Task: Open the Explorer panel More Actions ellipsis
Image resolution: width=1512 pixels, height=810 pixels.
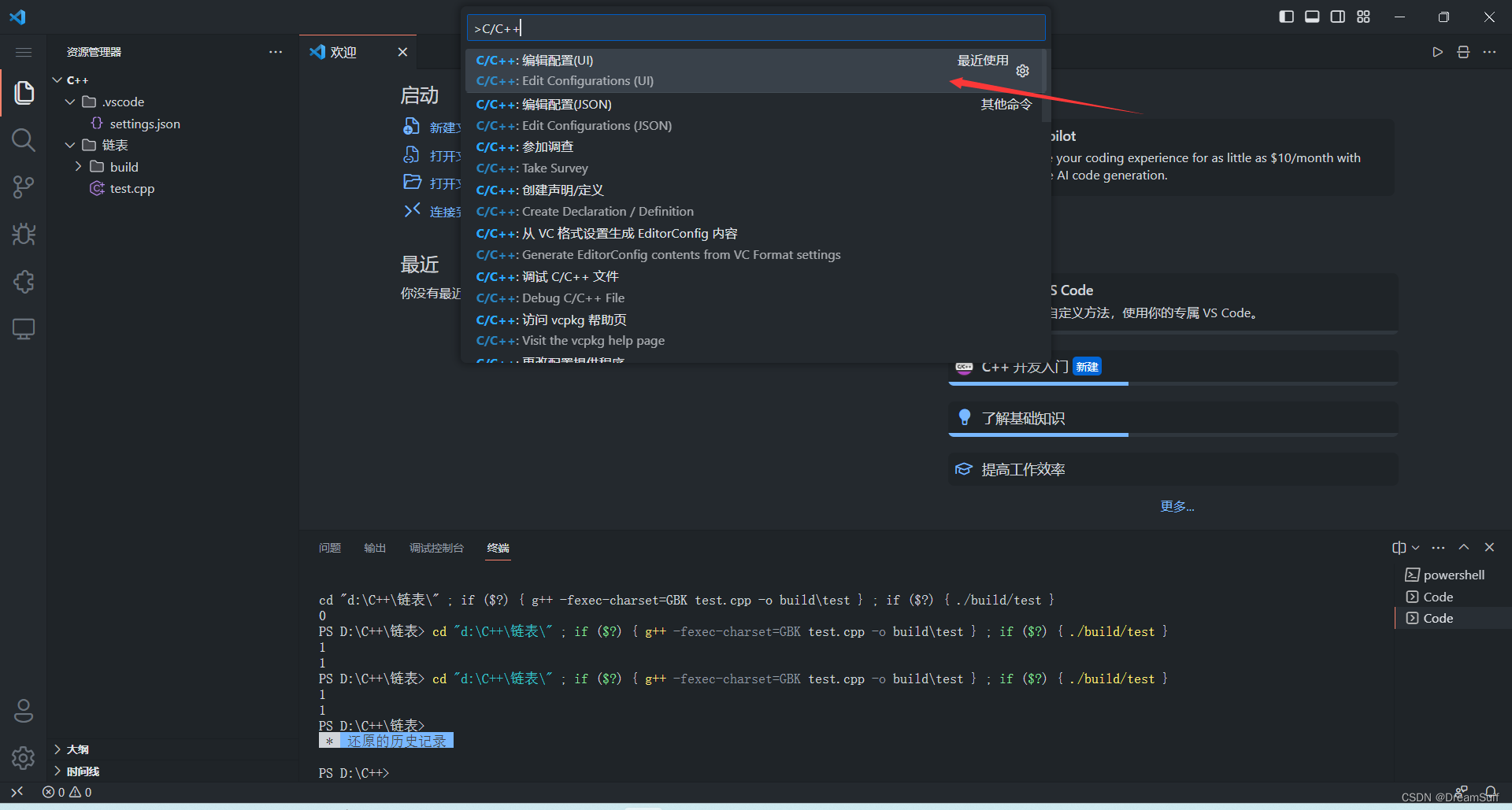Action: [x=276, y=52]
